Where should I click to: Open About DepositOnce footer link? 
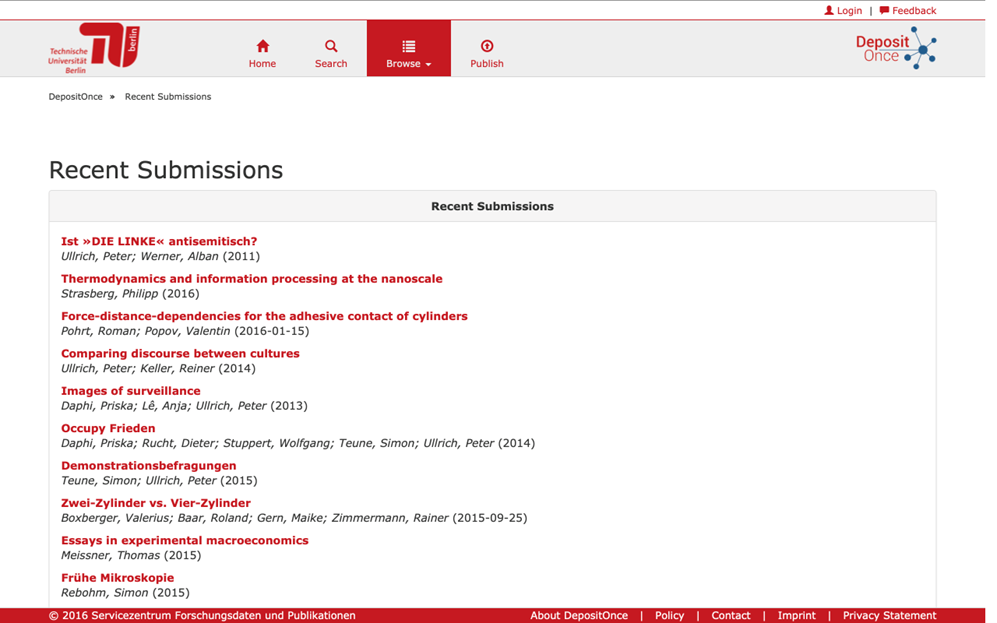pos(579,615)
